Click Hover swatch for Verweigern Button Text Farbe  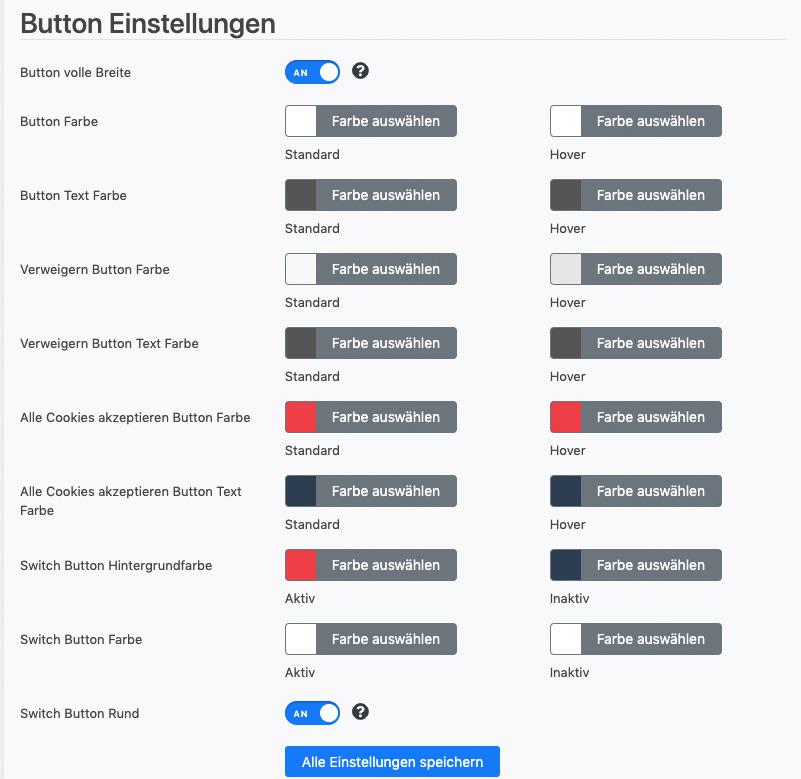pos(566,343)
